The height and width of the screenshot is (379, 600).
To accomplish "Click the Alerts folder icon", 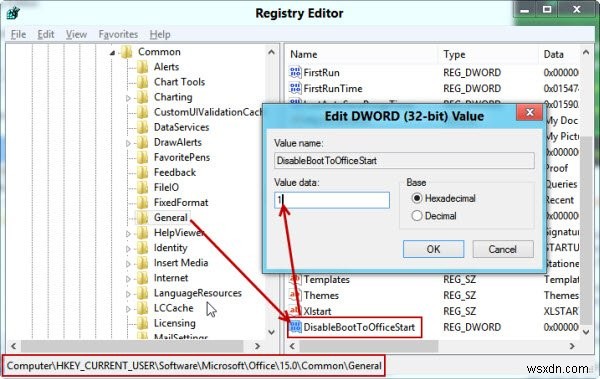I will (142, 67).
